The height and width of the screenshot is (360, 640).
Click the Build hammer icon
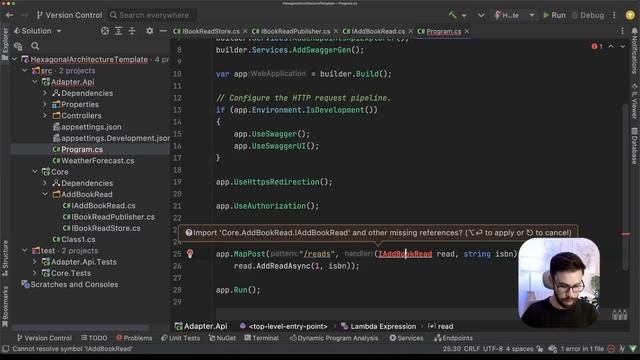tap(453, 15)
